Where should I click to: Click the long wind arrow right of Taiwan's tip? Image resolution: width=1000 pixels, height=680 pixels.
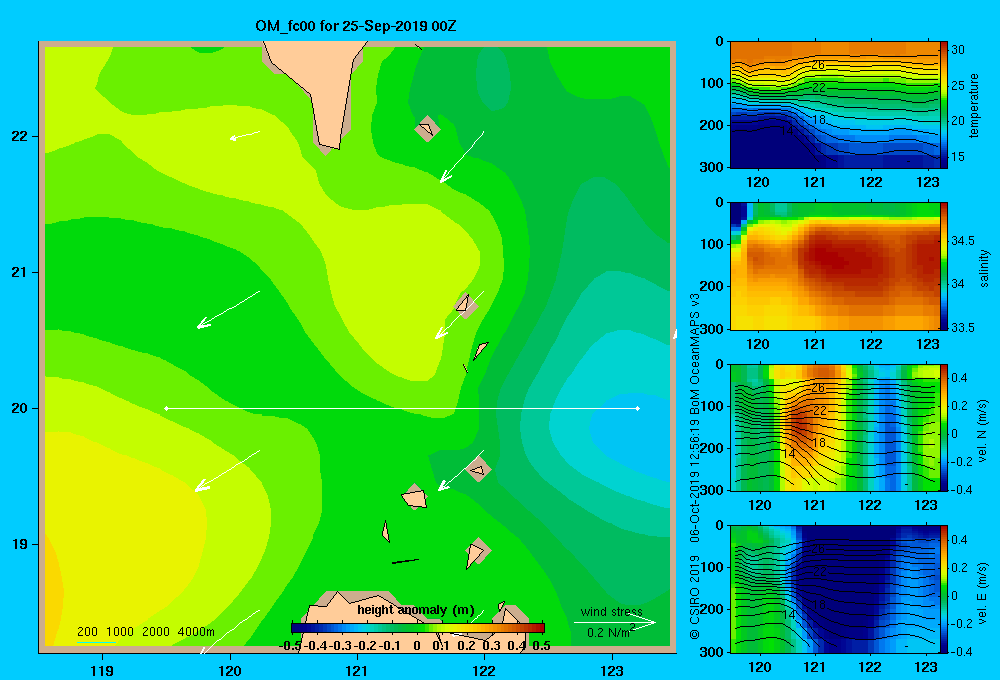tap(462, 157)
